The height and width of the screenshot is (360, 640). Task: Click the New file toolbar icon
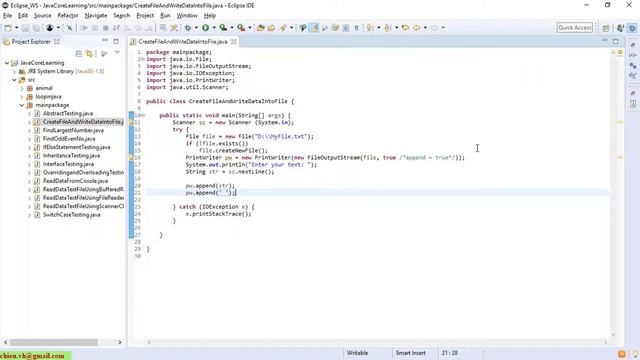tap(8, 28)
